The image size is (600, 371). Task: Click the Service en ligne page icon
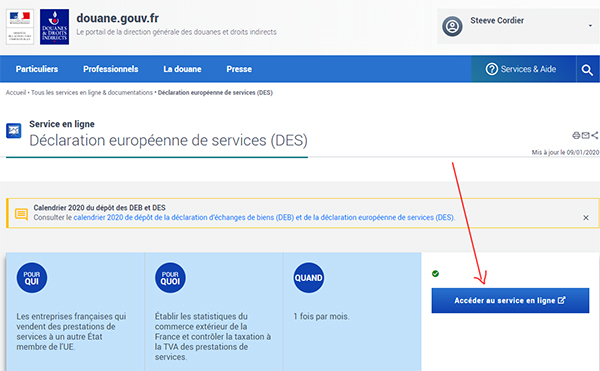click(x=14, y=131)
